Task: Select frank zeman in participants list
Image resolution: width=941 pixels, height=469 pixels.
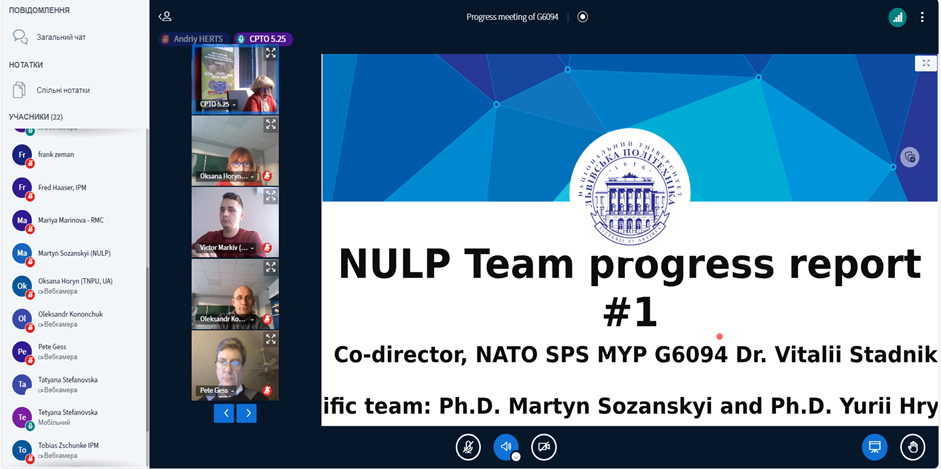Action: coord(56,155)
